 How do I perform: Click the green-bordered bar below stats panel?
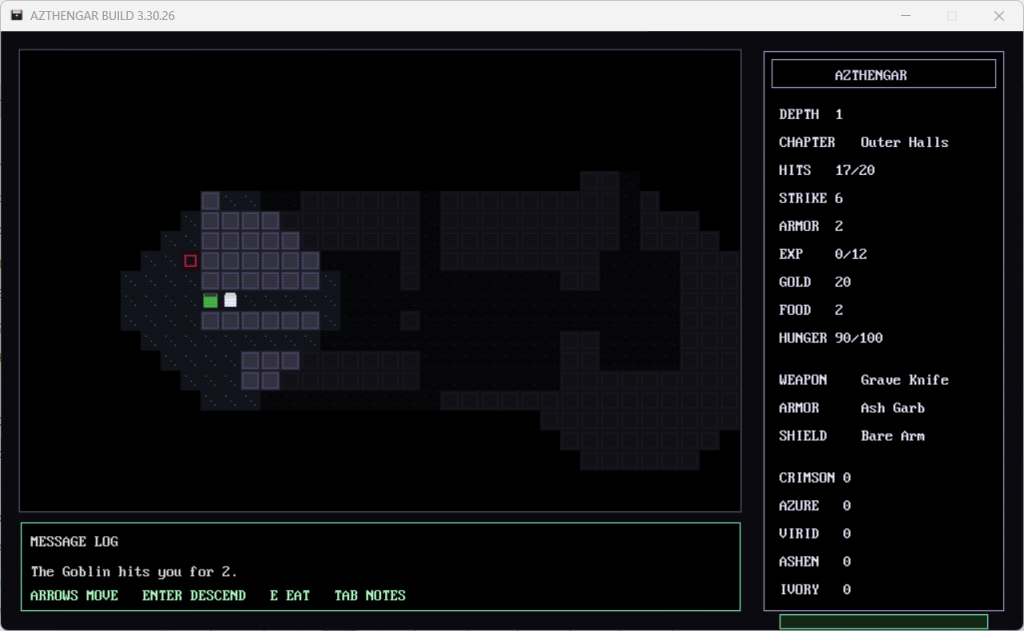(883, 622)
